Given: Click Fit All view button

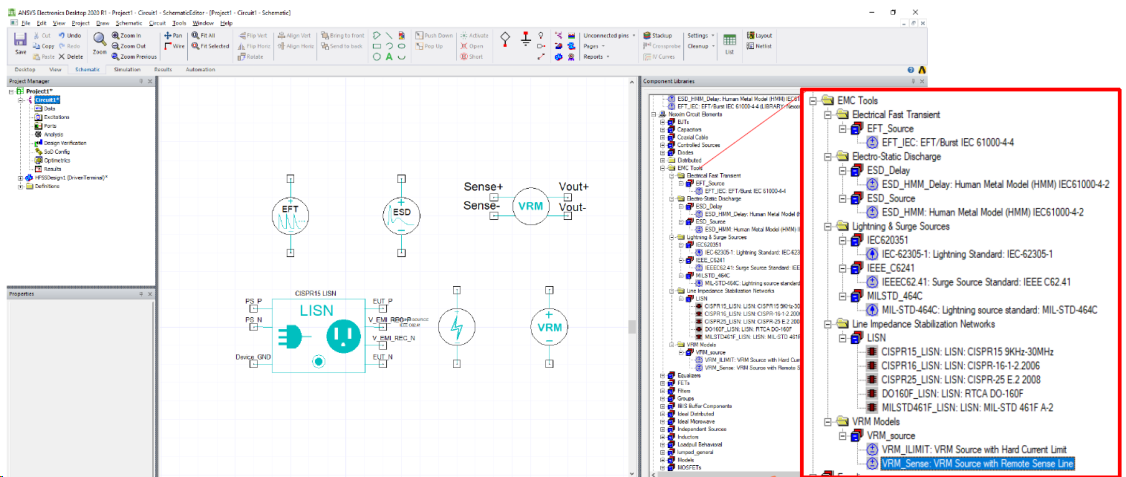Looking at the screenshot, I should point(204,35).
